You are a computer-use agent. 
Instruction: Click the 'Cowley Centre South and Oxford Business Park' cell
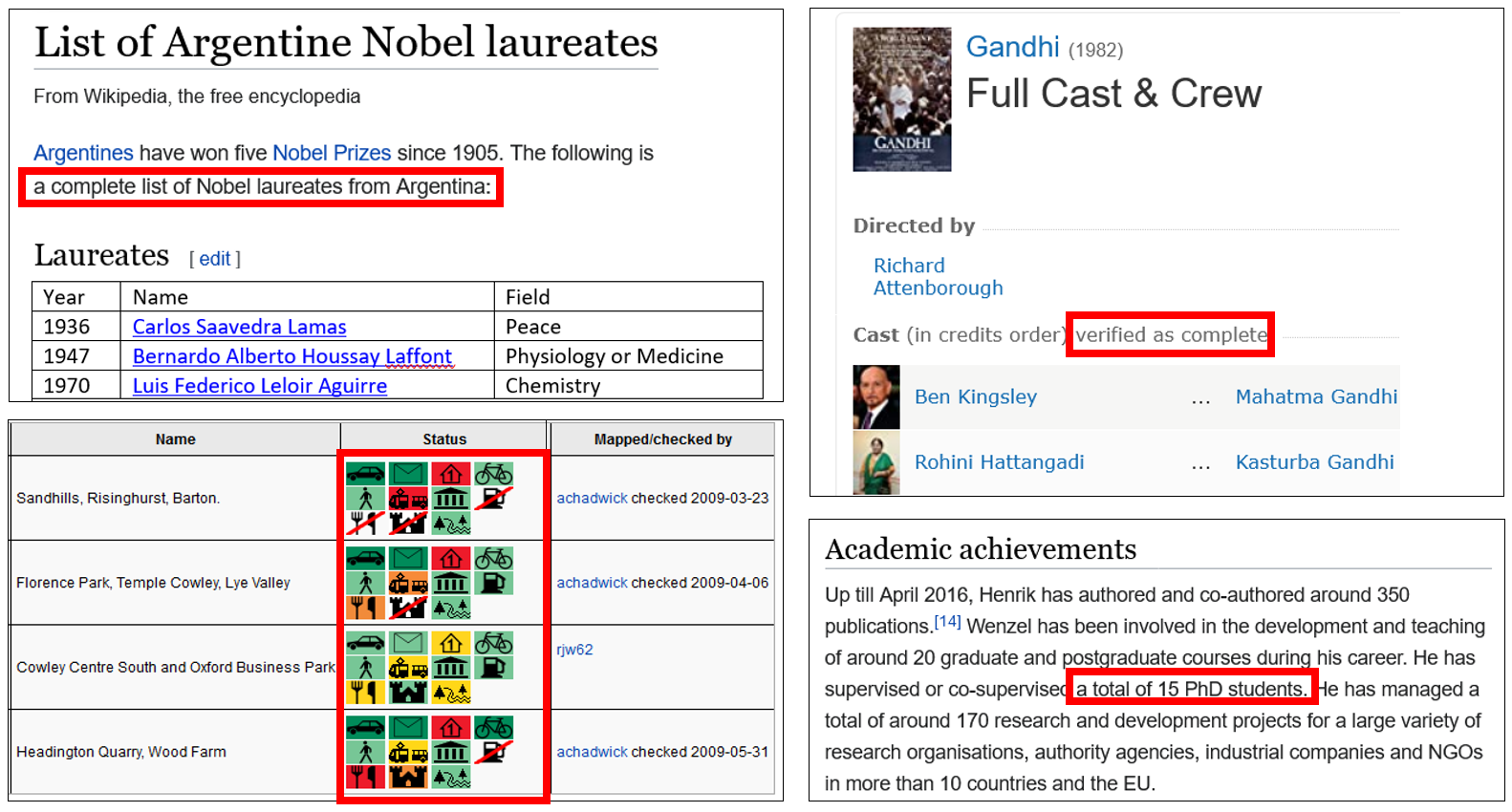point(175,667)
